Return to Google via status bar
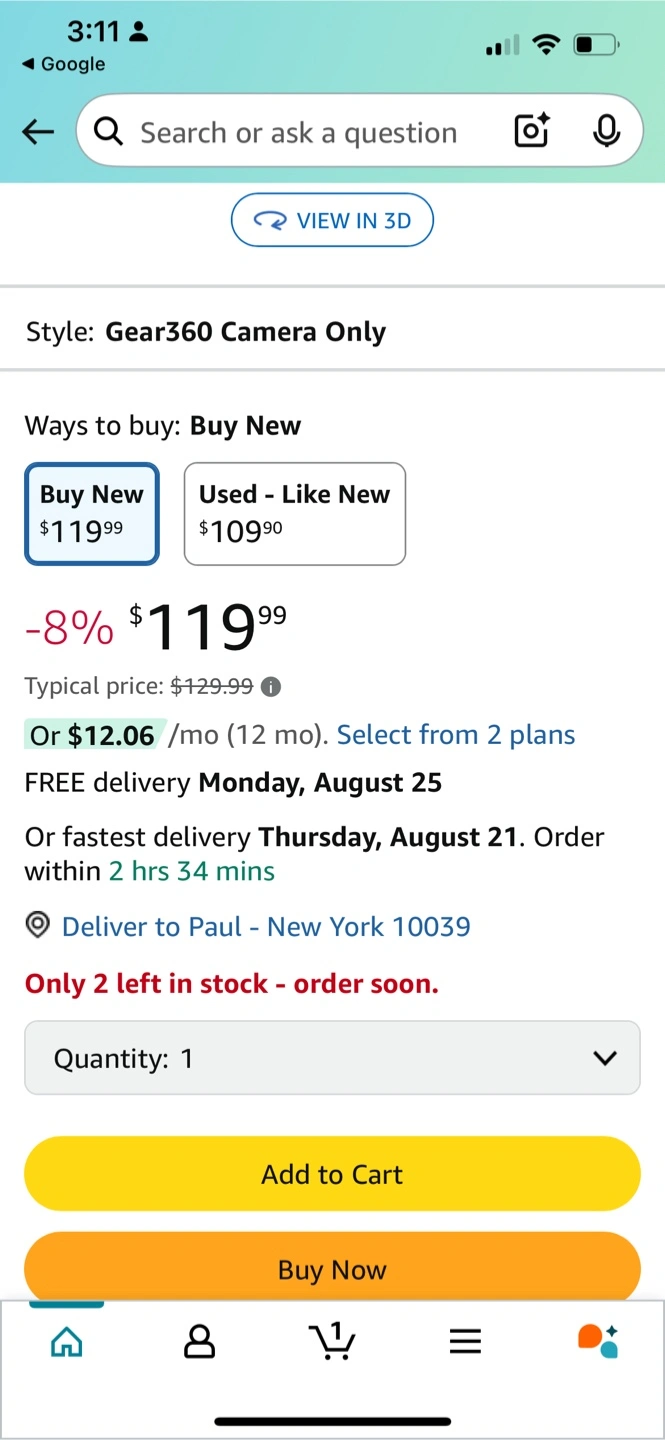 (x=64, y=64)
